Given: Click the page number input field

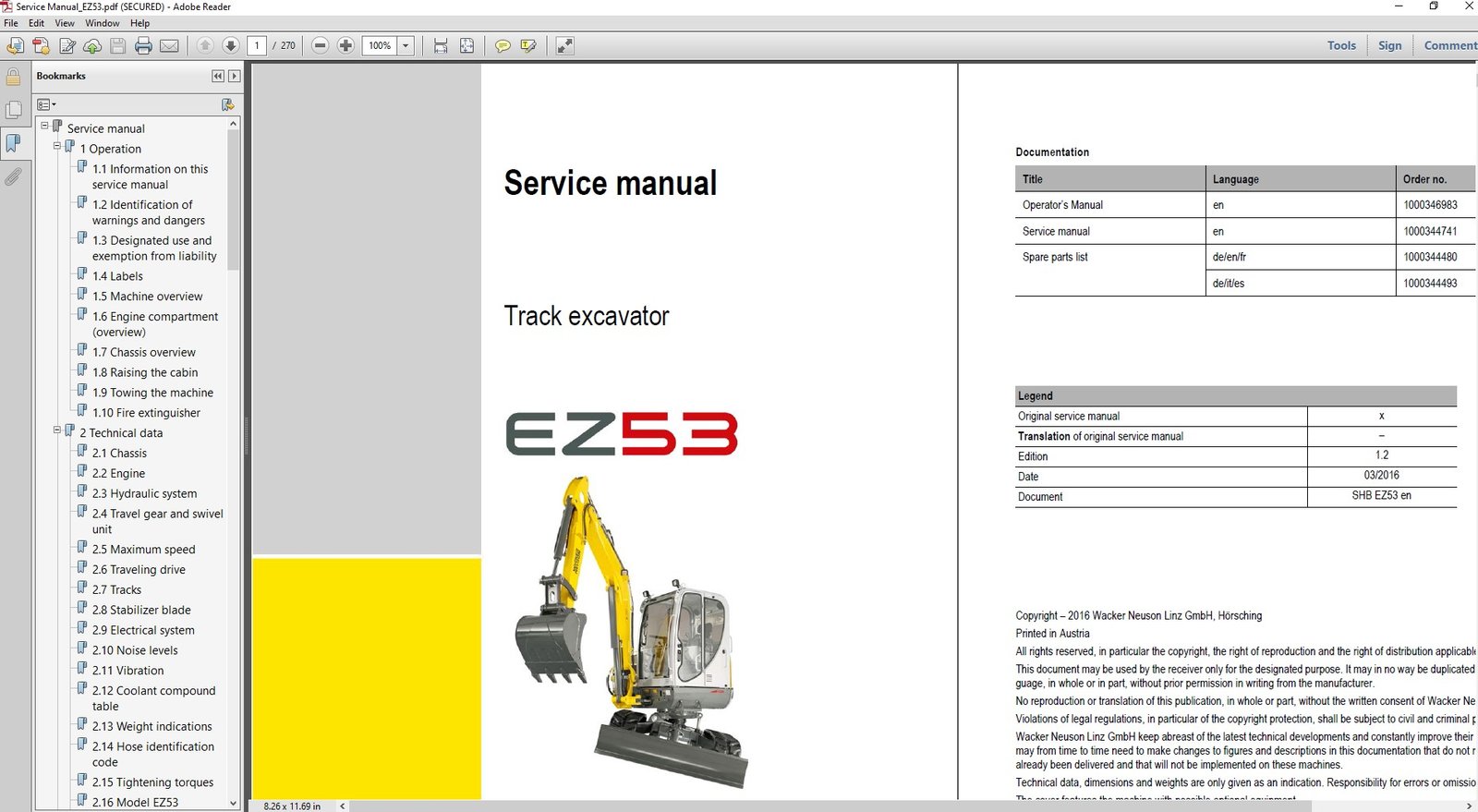Looking at the screenshot, I should pos(257,45).
